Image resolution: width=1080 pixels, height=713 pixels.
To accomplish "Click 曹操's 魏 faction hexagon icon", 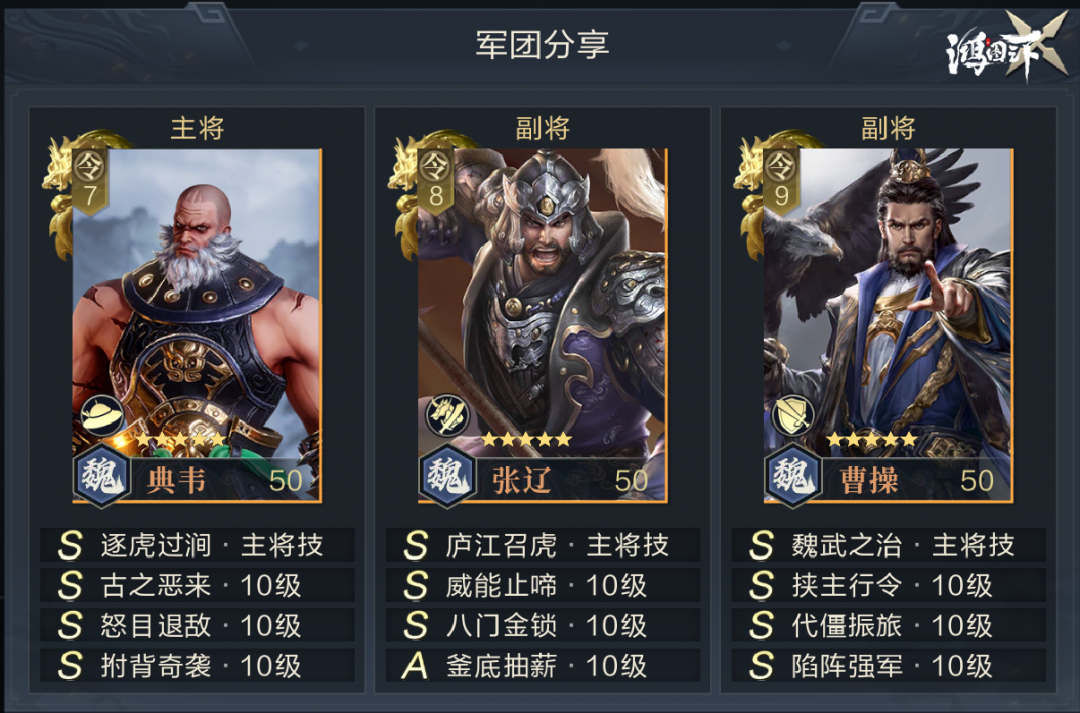I will click(793, 476).
